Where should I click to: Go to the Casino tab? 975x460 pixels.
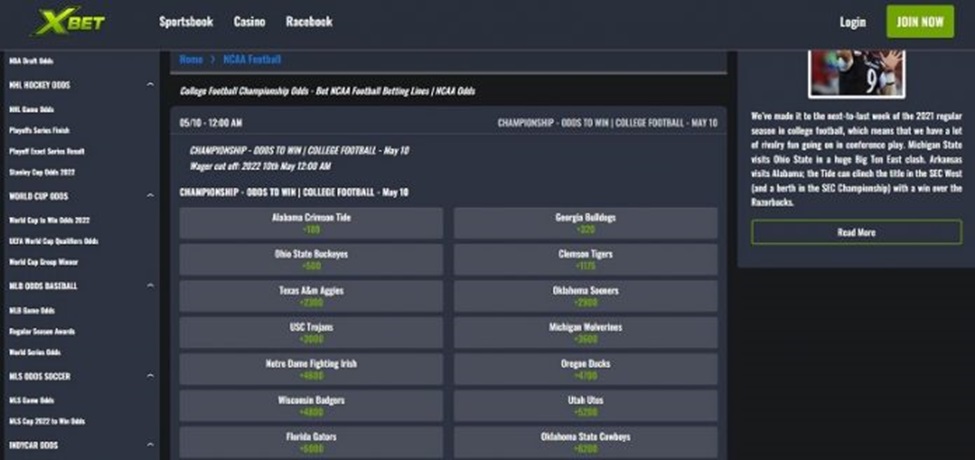249,21
